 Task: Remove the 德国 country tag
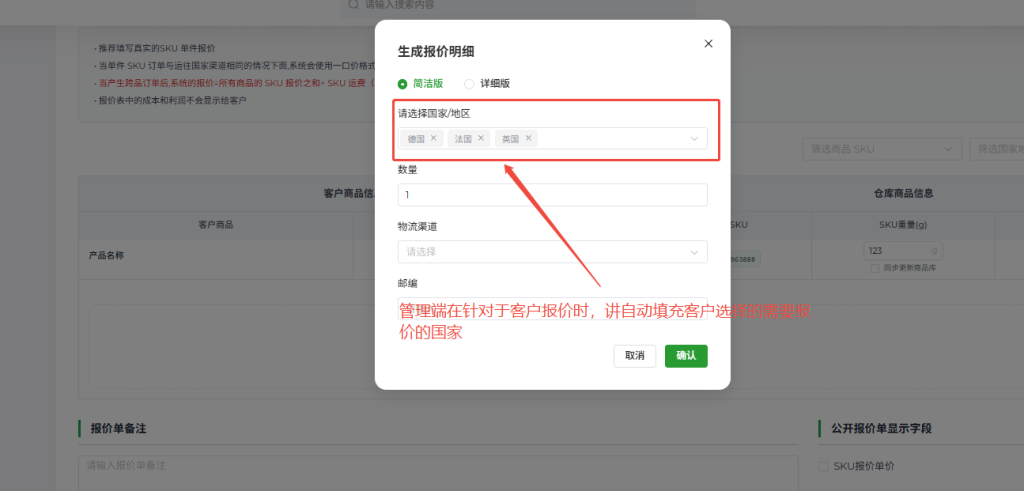click(433, 138)
